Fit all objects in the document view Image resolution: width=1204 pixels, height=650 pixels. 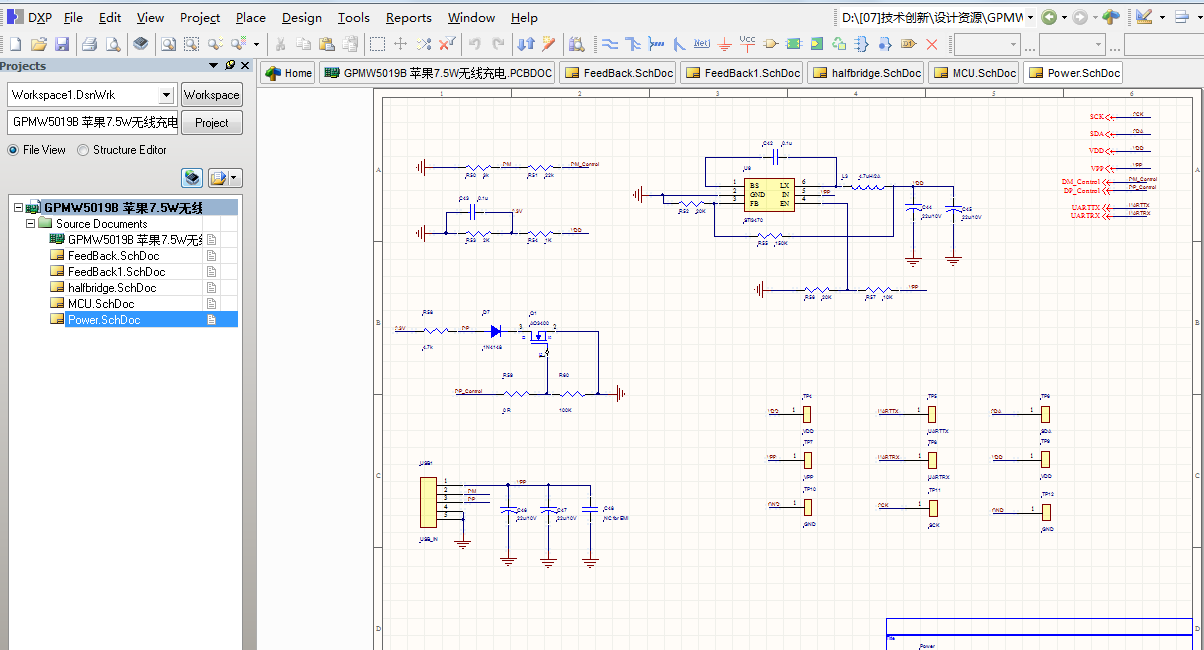click(x=167, y=44)
